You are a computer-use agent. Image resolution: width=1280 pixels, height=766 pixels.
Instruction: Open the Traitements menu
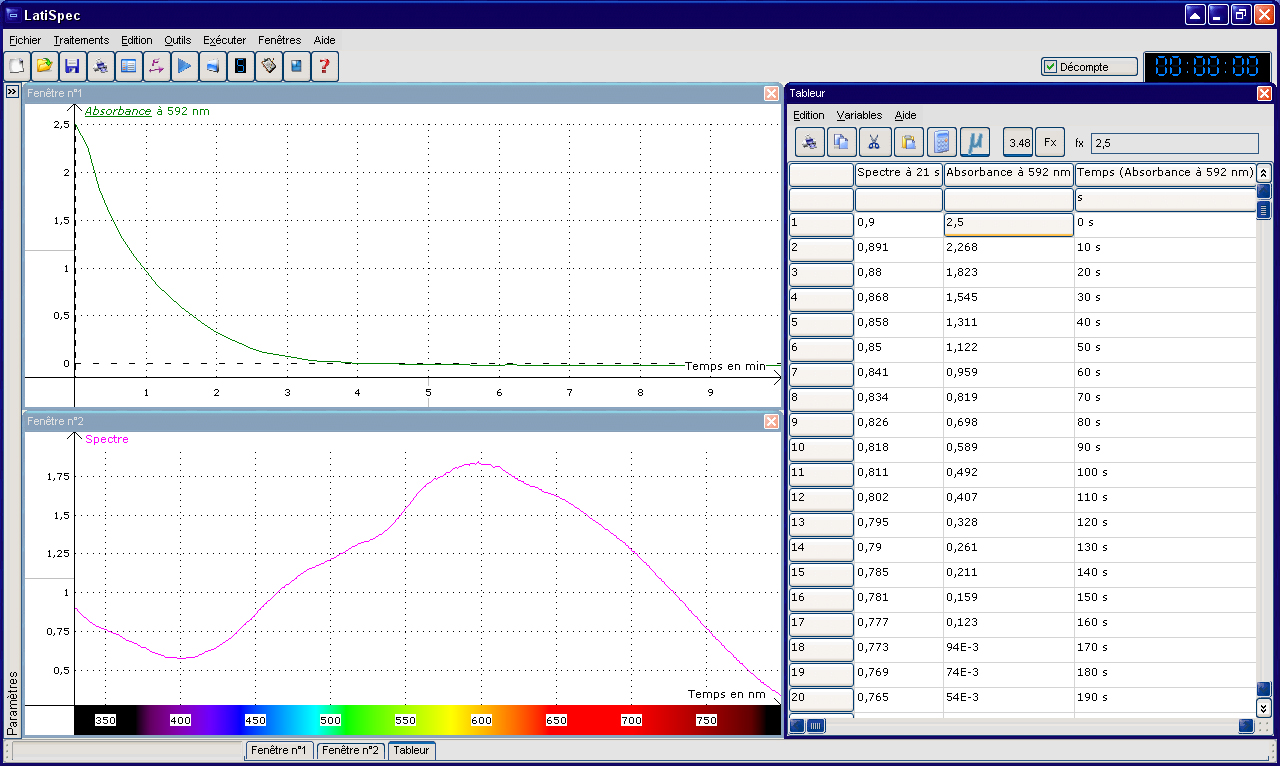tap(81, 40)
